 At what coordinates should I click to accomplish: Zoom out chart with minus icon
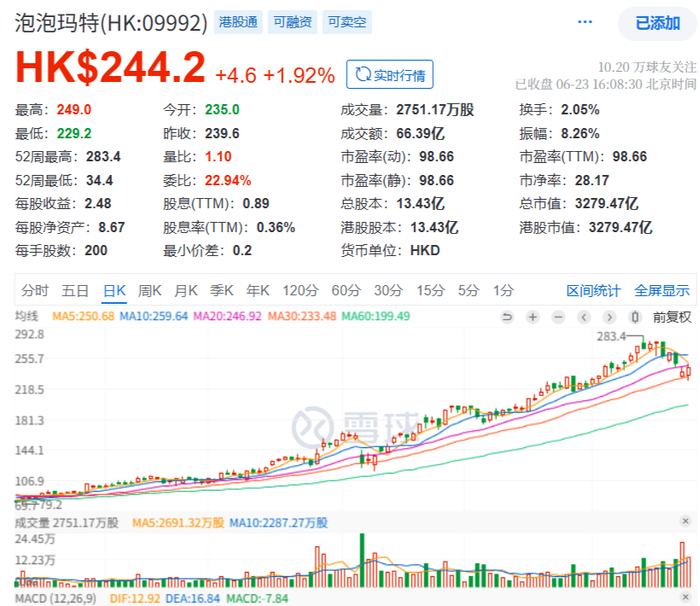558,317
